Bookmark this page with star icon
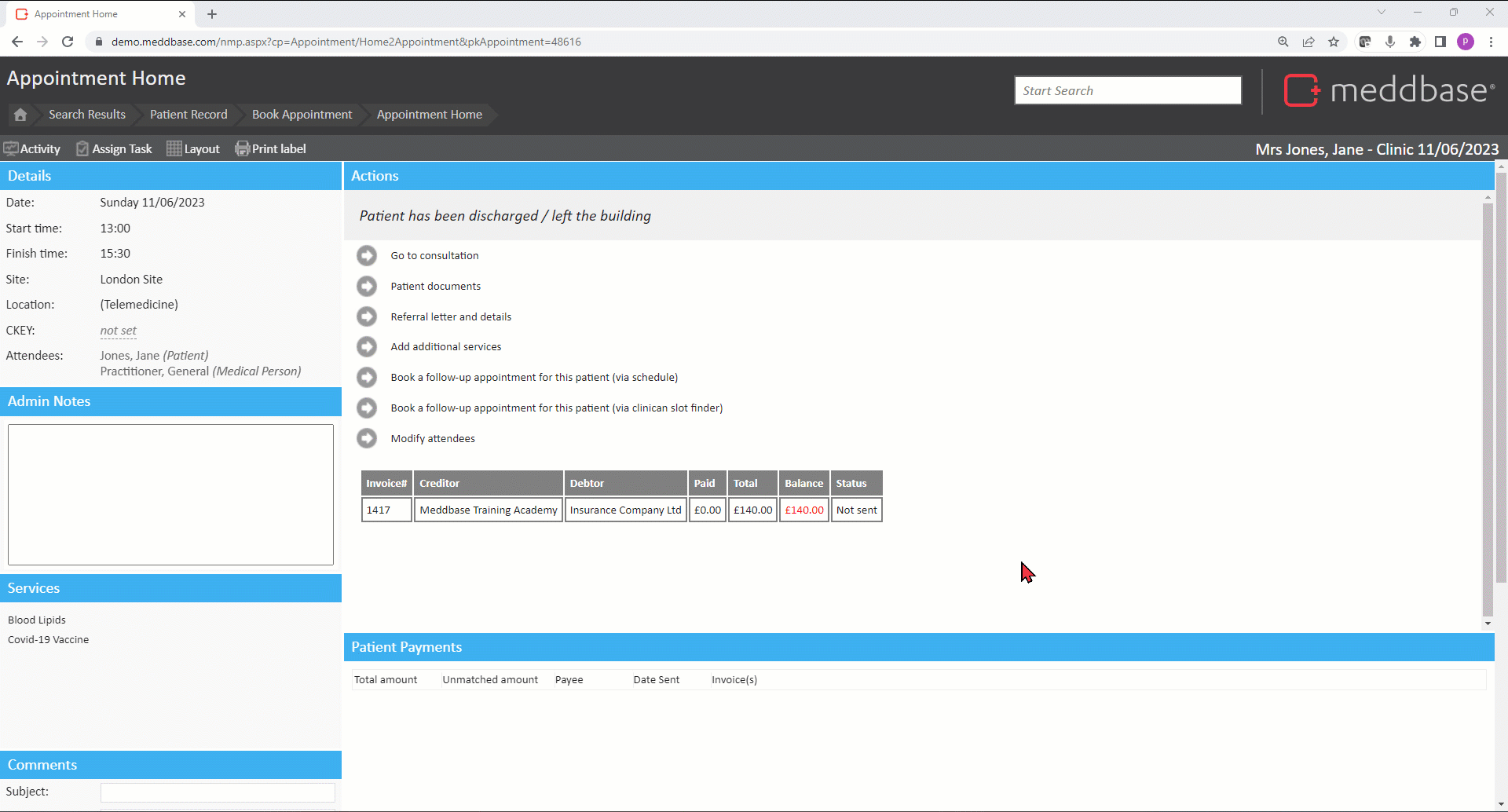 click(1334, 42)
